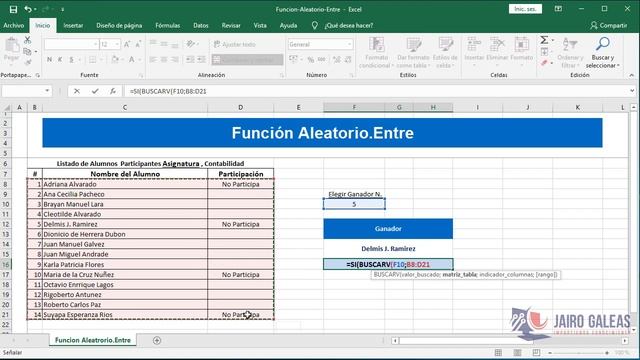Click the Adriana Alvarado name cell

point(125,184)
